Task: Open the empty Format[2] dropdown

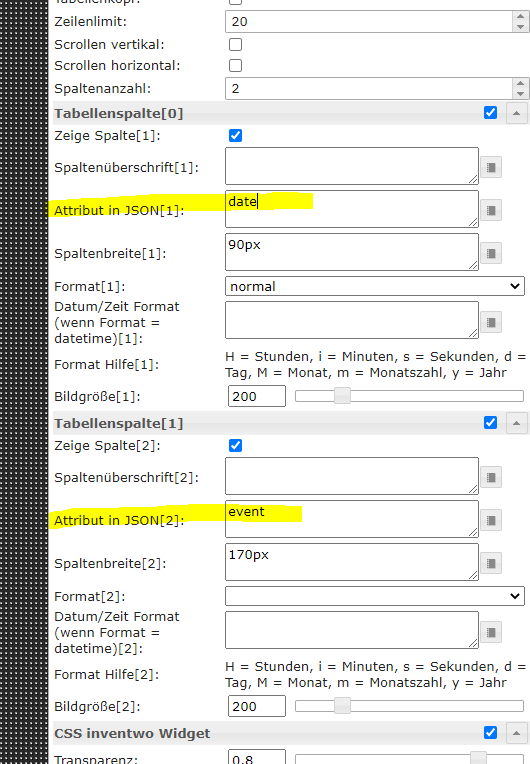Action: [375, 596]
